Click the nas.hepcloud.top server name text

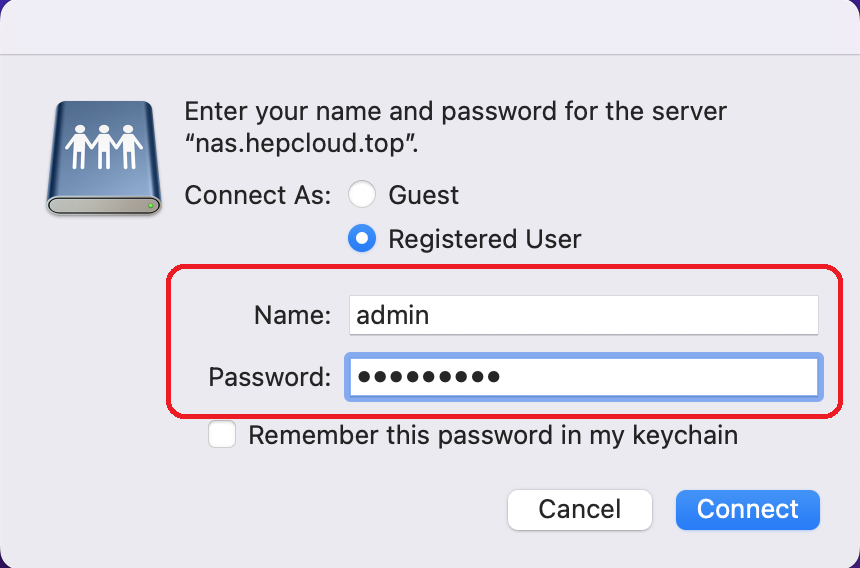click(x=301, y=144)
